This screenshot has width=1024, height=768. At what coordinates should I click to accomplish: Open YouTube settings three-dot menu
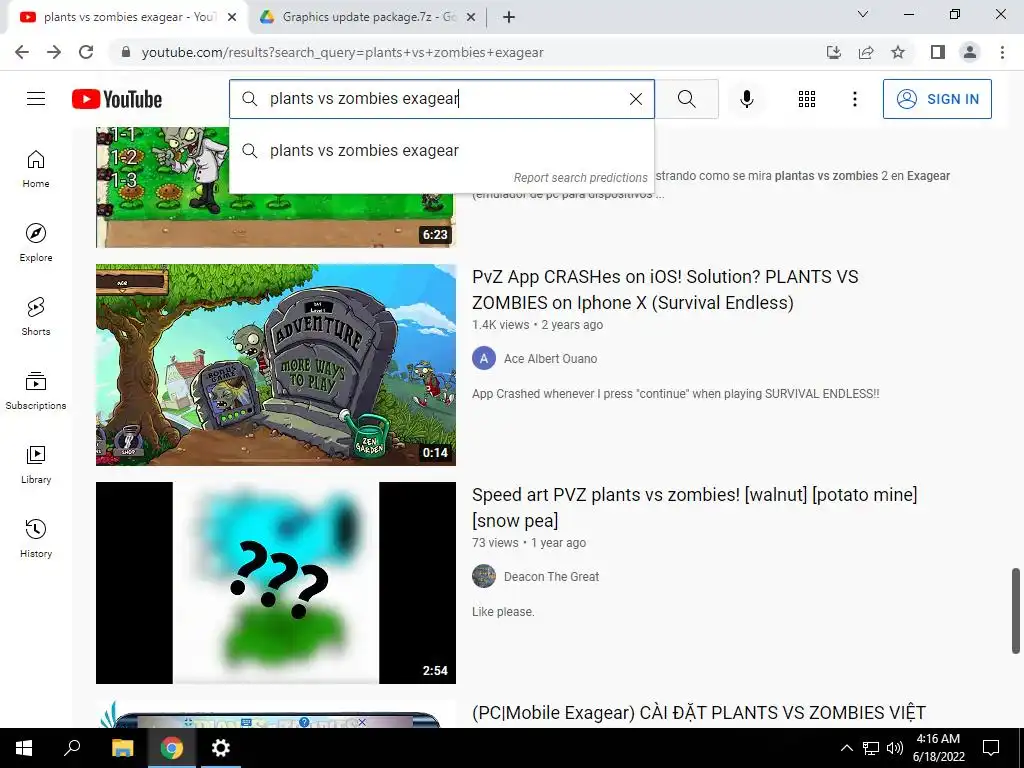tap(854, 99)
